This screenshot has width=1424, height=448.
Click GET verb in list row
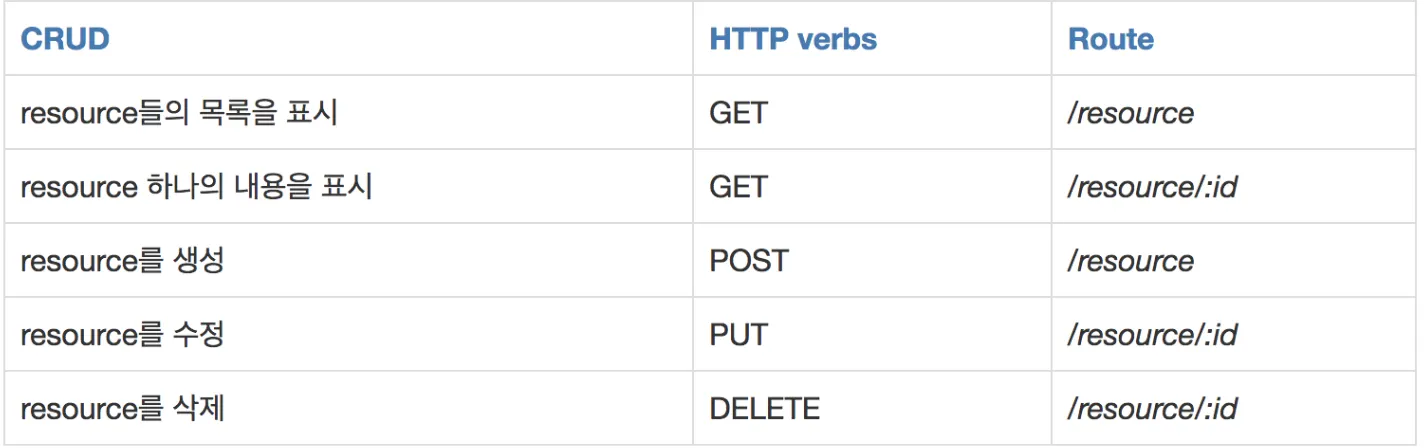tap(738, 113)
